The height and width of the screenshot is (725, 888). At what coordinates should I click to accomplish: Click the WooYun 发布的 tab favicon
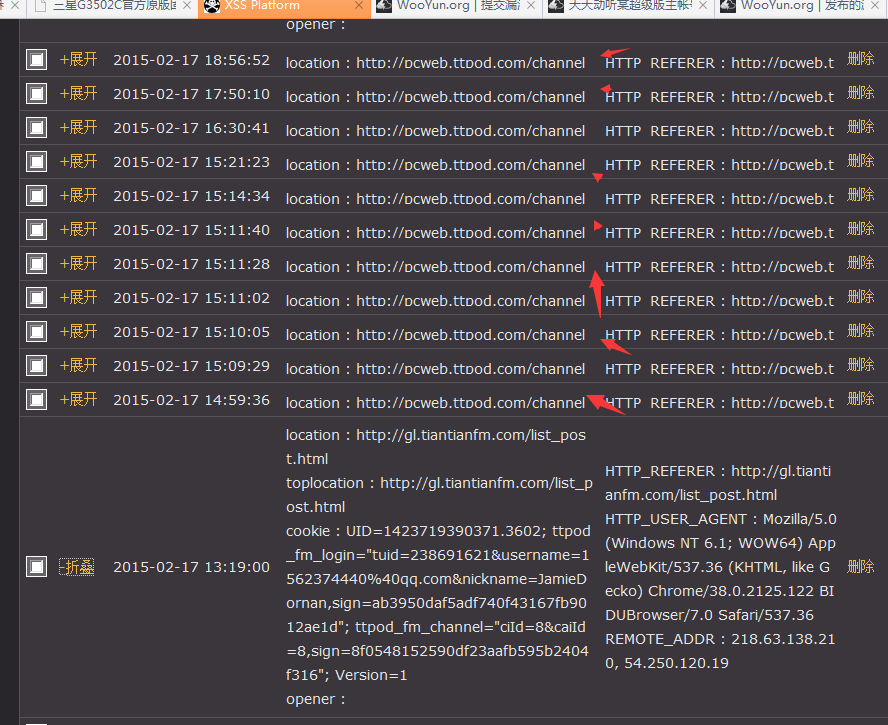tap(728, 6)
